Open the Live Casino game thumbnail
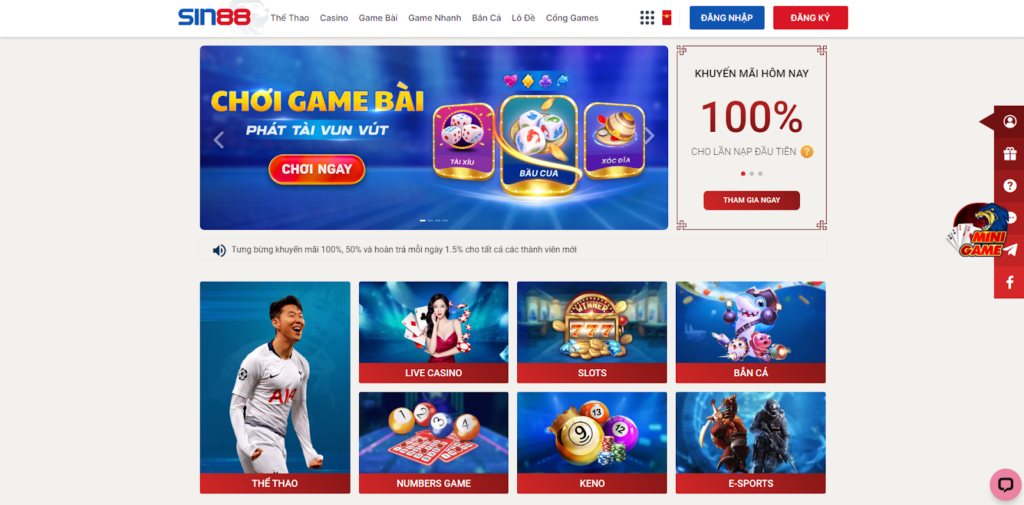This screenshot has width=1024, height=505. (434, 332)
